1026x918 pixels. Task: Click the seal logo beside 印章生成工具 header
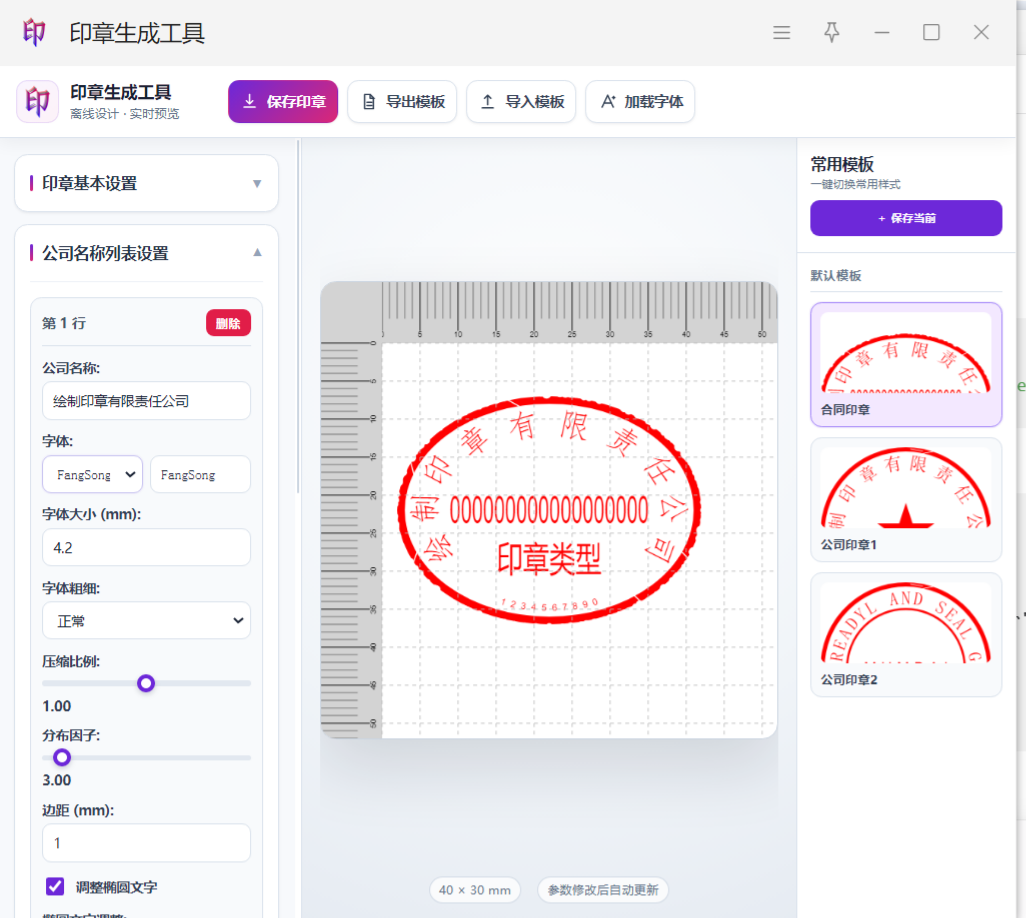[x=37, y=101]
